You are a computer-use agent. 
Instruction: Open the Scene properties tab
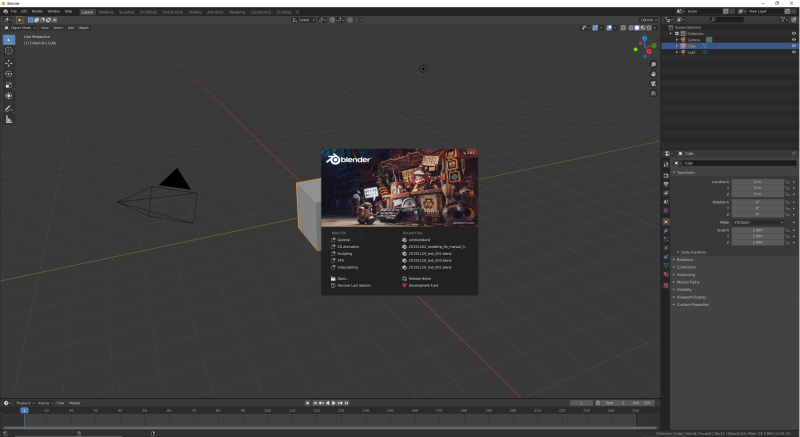666,202
